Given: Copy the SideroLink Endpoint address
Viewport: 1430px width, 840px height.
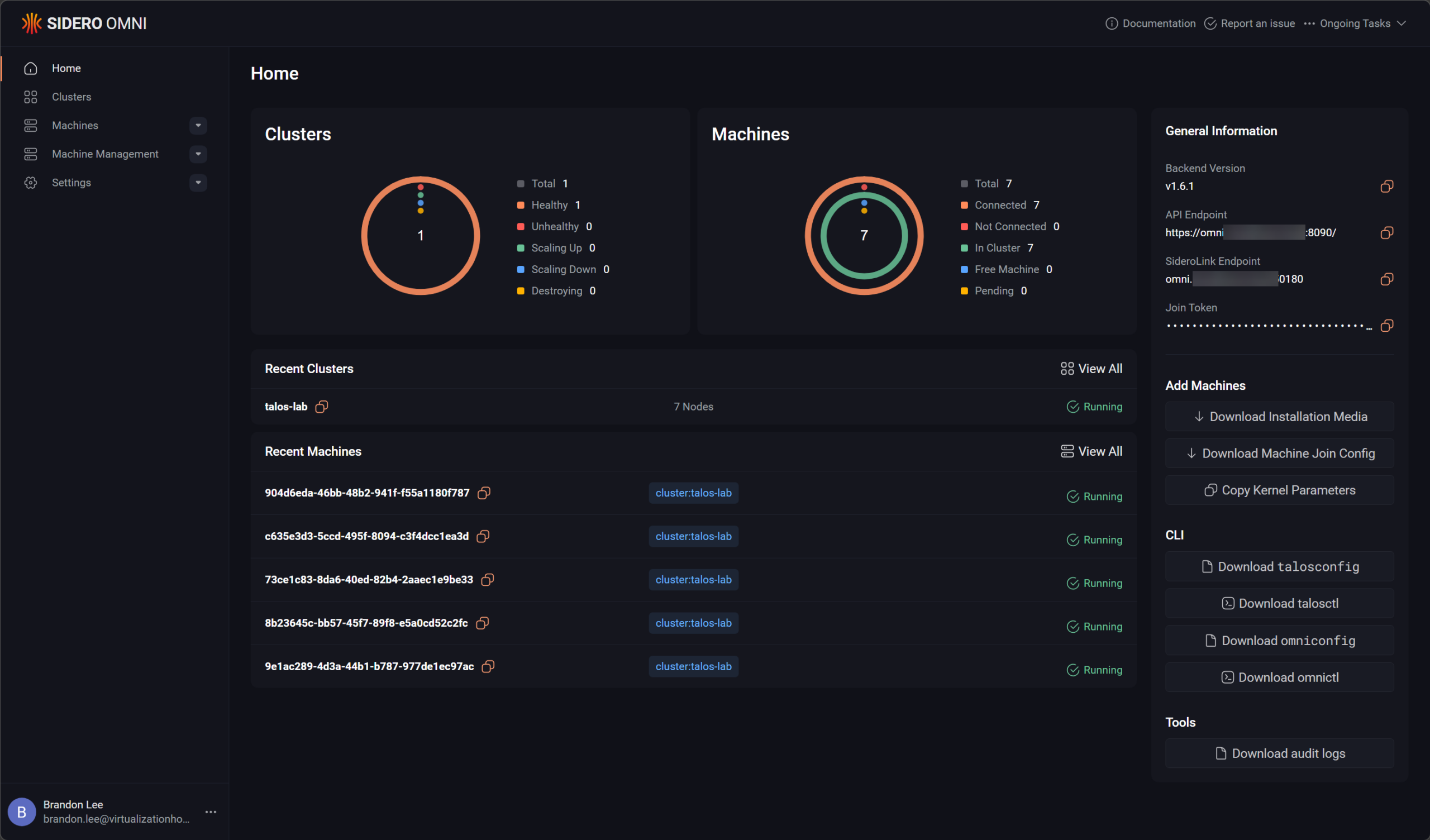Looking at the screenshot, I should click(1386, 279).
